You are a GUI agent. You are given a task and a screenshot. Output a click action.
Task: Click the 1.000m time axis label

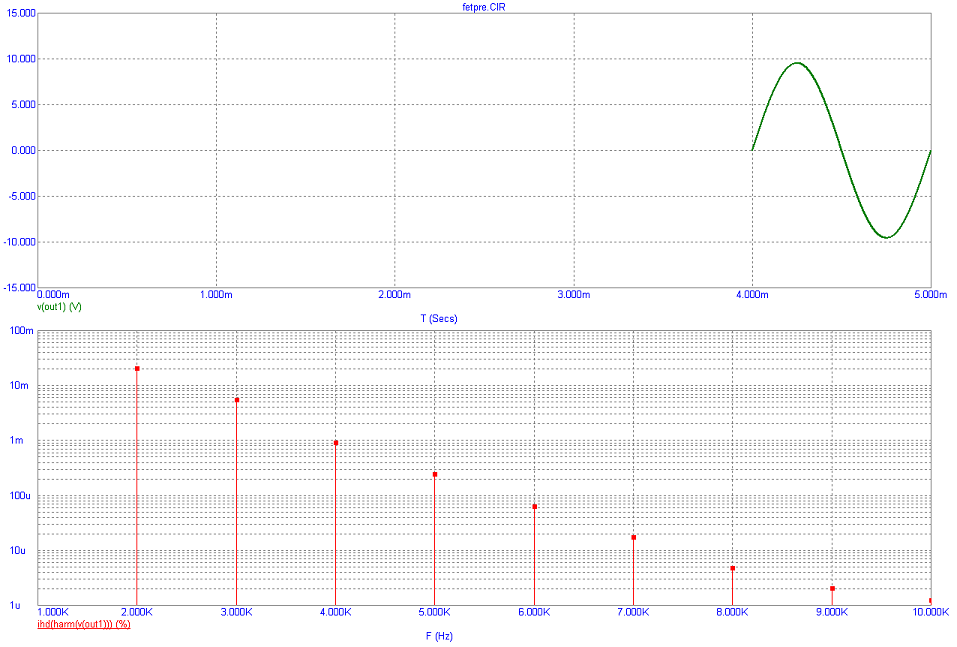216,295
